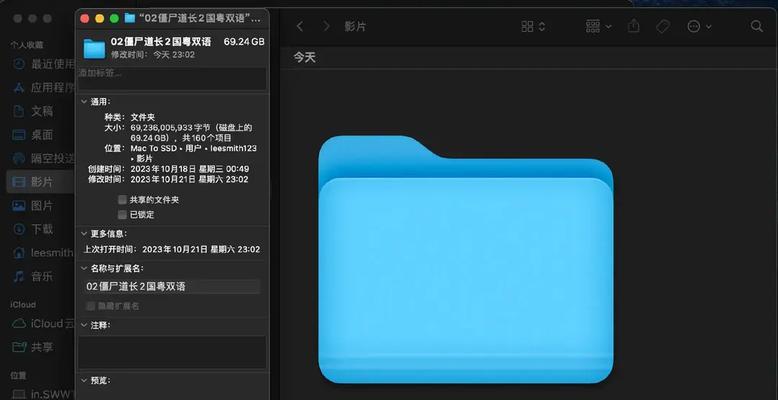Click the folder name text field
778x400 pixels.
click(x=172, y=286)
